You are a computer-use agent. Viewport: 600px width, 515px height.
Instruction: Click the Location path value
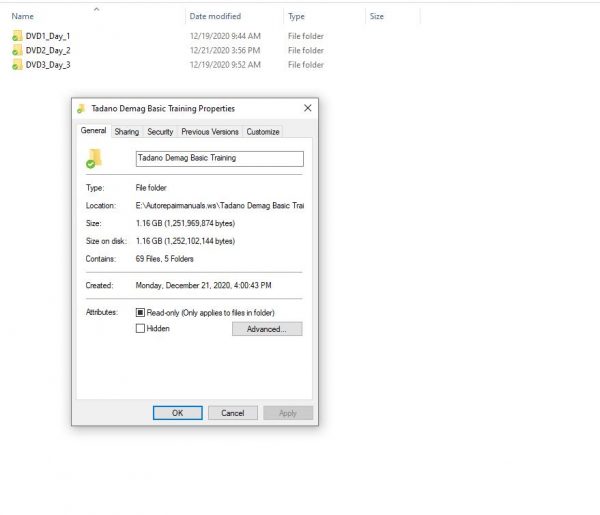(x=220, y=205)
